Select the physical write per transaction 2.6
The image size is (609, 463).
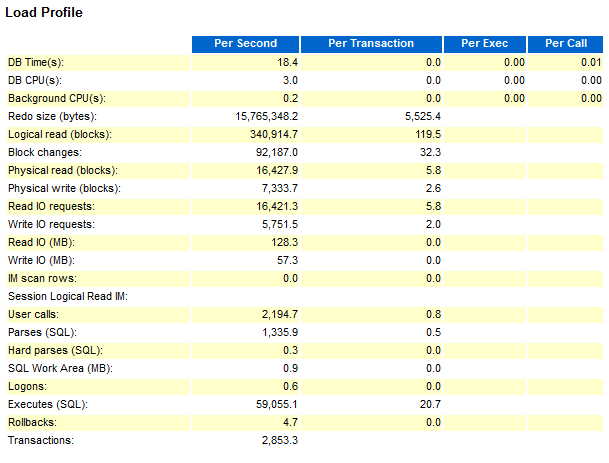433,188
